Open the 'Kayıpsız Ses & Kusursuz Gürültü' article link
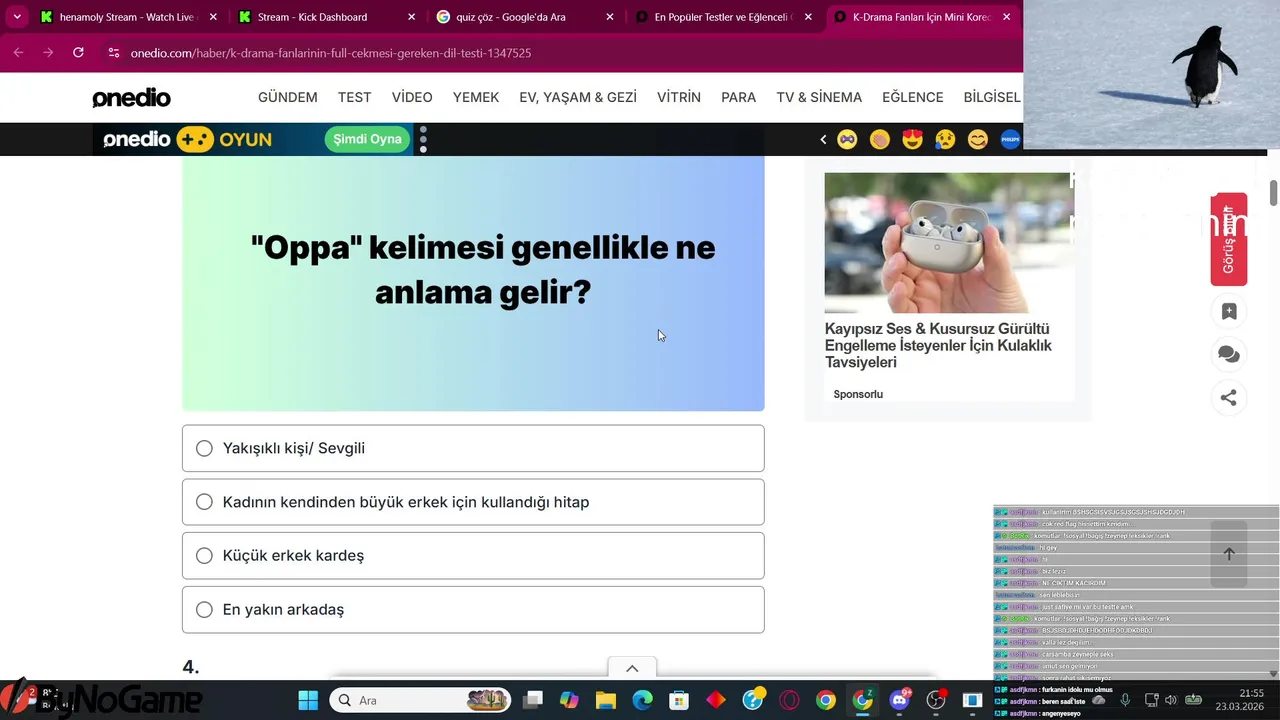The image size is (1280, 720). tap(938, 345)
